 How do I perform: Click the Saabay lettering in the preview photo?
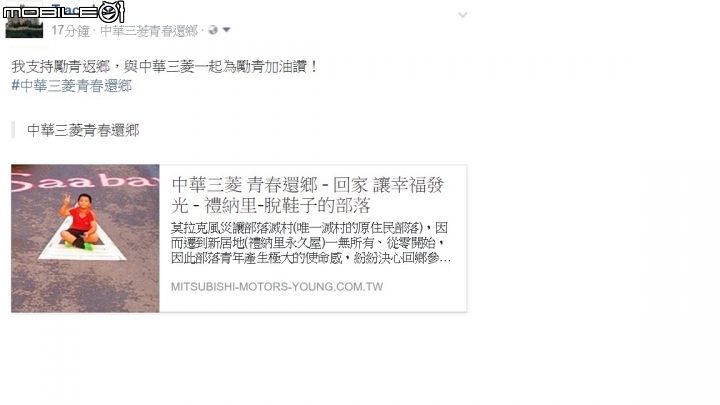tap(85, 181)
